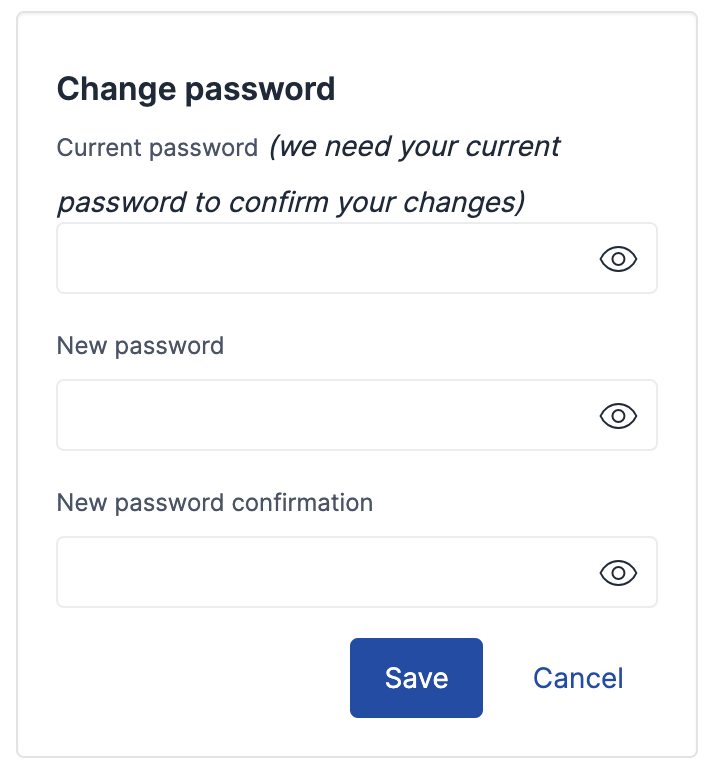Click the "New password confirmation" label
The image size is (716, 774).
click(x=214, y=502)
